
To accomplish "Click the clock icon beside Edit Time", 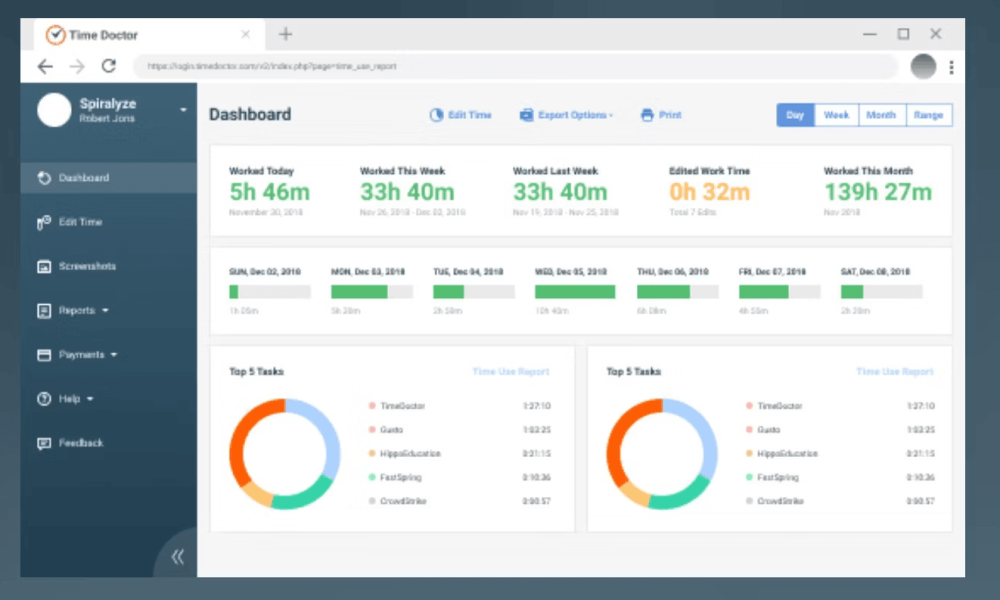I will (436, 115).
